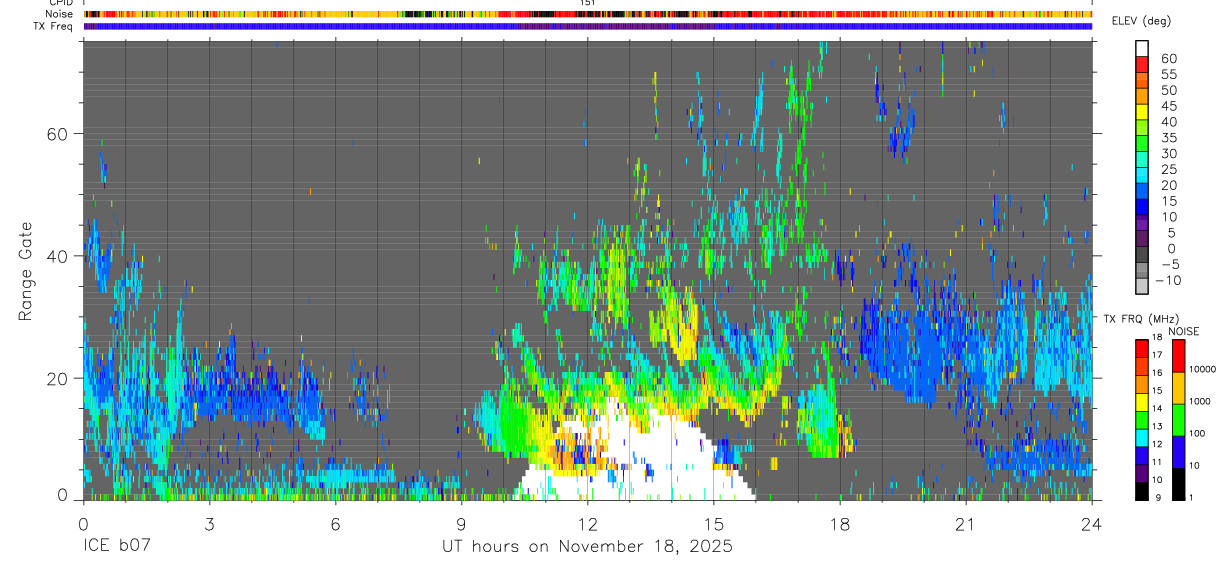Viewport: 1228px width, 567px height.
Task: Click the red 17–18 MHz TX FRQ swatch
Action: point(1142,348)
